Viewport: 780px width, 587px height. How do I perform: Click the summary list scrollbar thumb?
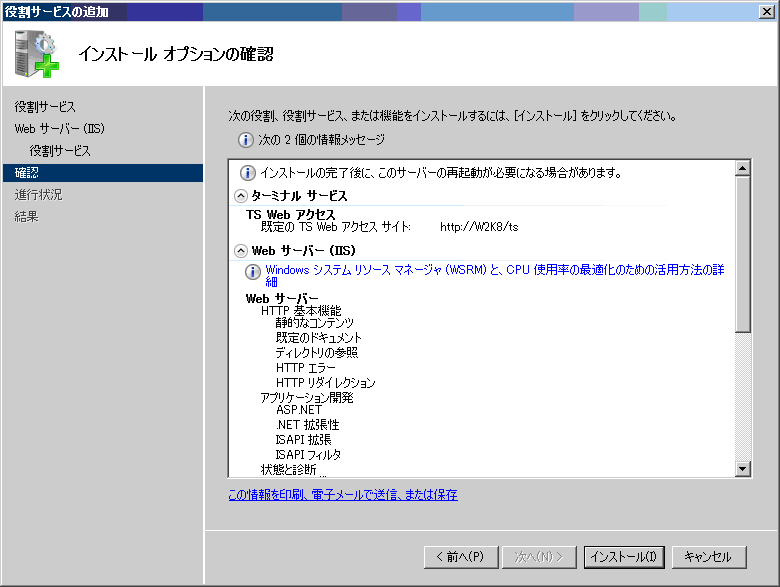pyautogui.click(x=743, y=254)
